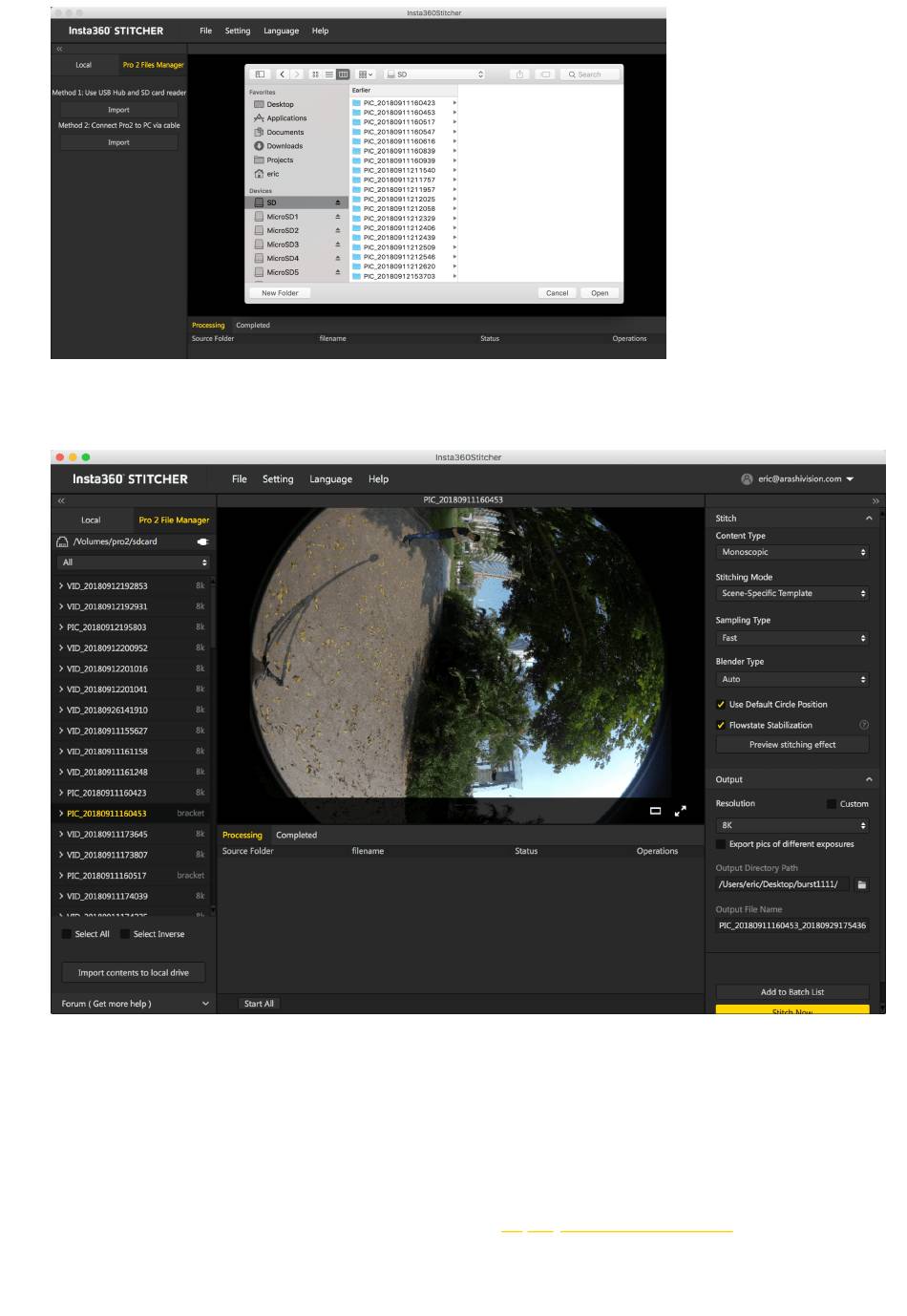This screenshot has width=907, height=1316.
Task: Eject MicroSD3 in the file dialog sidebar
Action: tap(337, 244)
